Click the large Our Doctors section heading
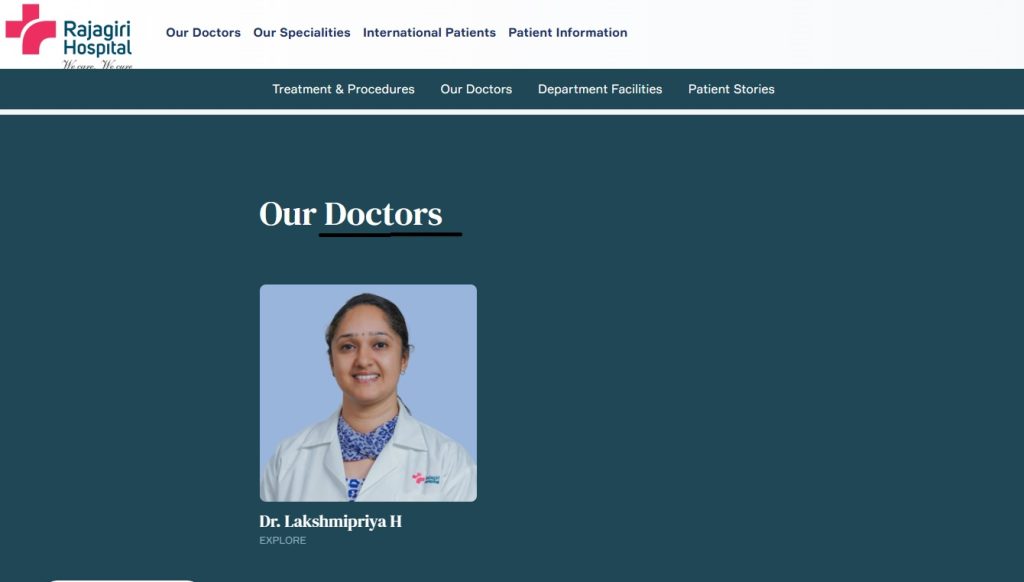1024x582 pixels. 351,214
